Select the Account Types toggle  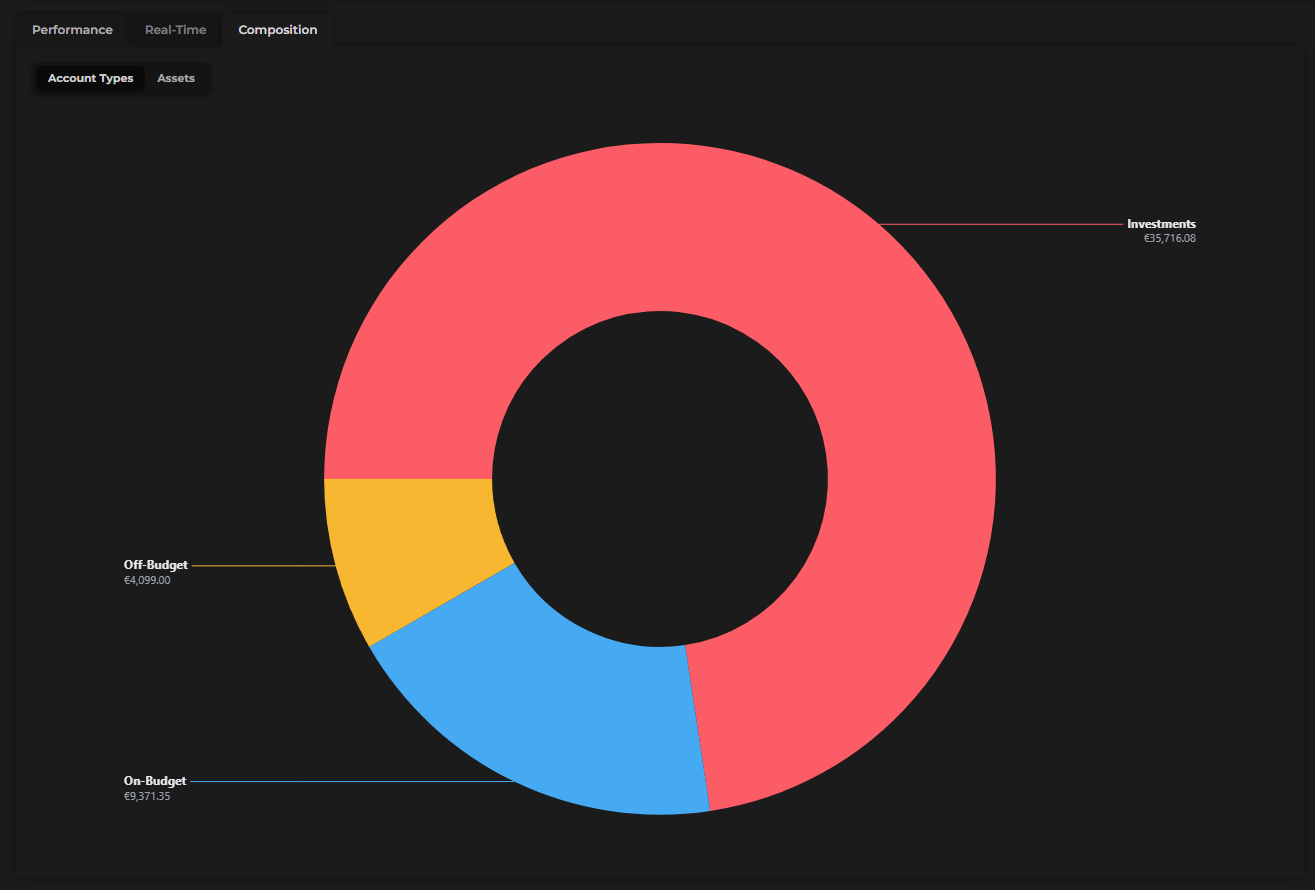point(89,77)
